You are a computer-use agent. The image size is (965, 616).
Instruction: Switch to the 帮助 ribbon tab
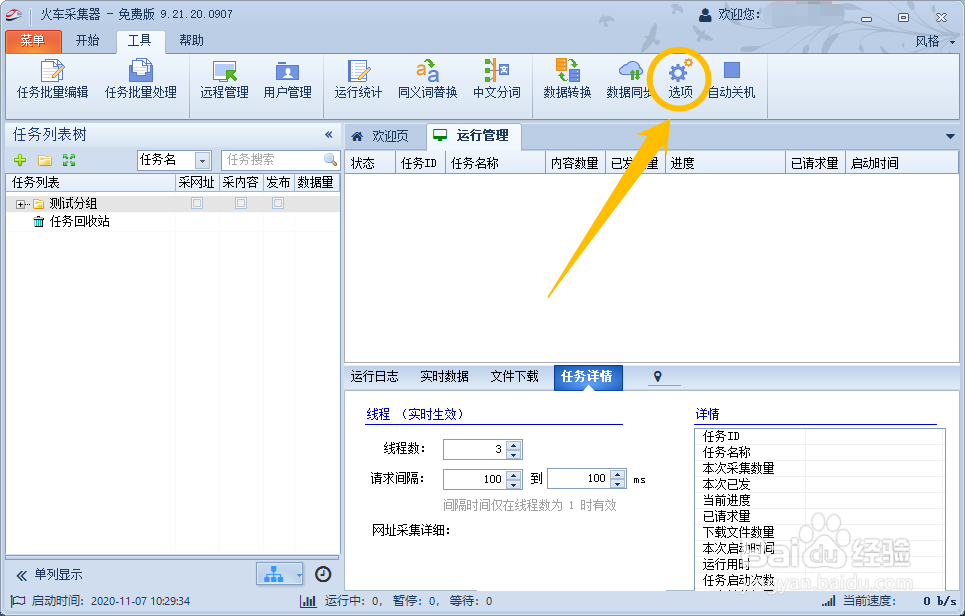coord(191,41)
